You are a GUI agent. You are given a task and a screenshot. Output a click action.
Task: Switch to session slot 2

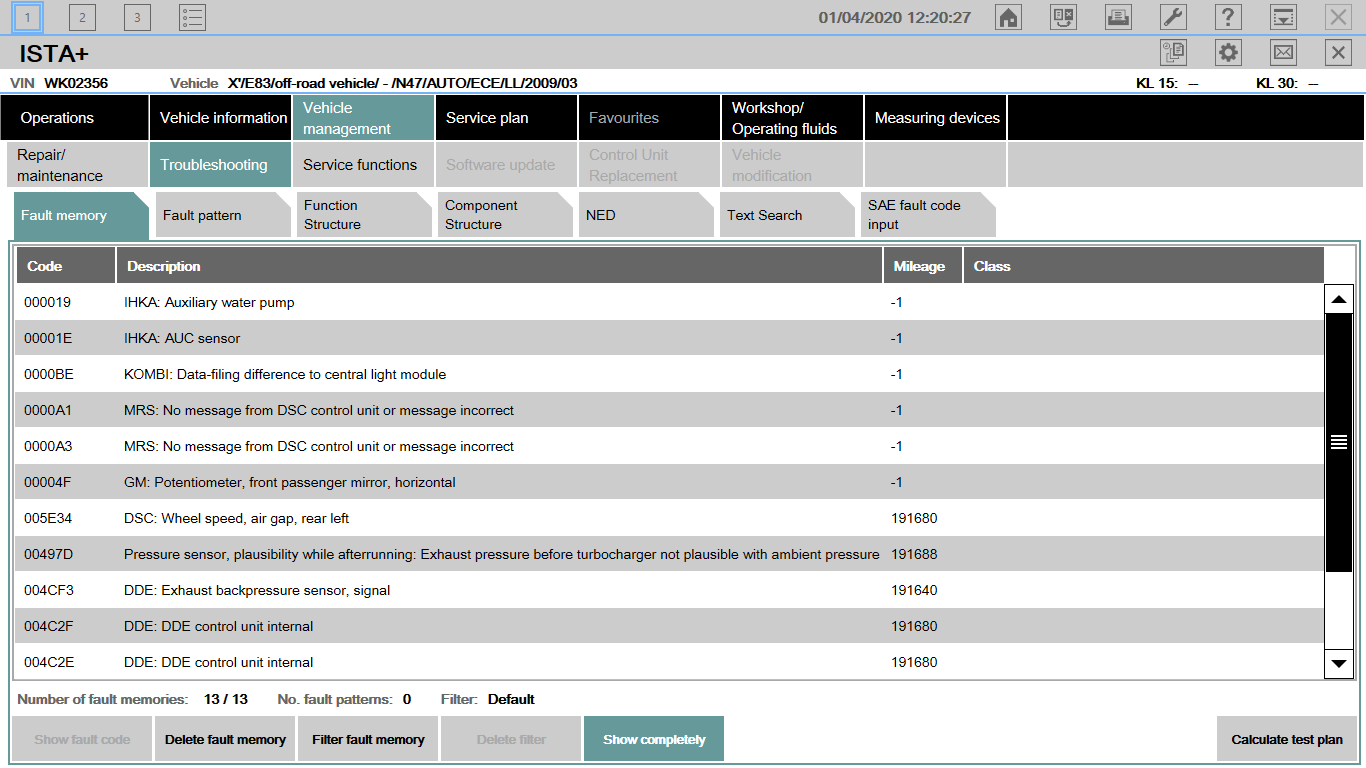point(83,17)
